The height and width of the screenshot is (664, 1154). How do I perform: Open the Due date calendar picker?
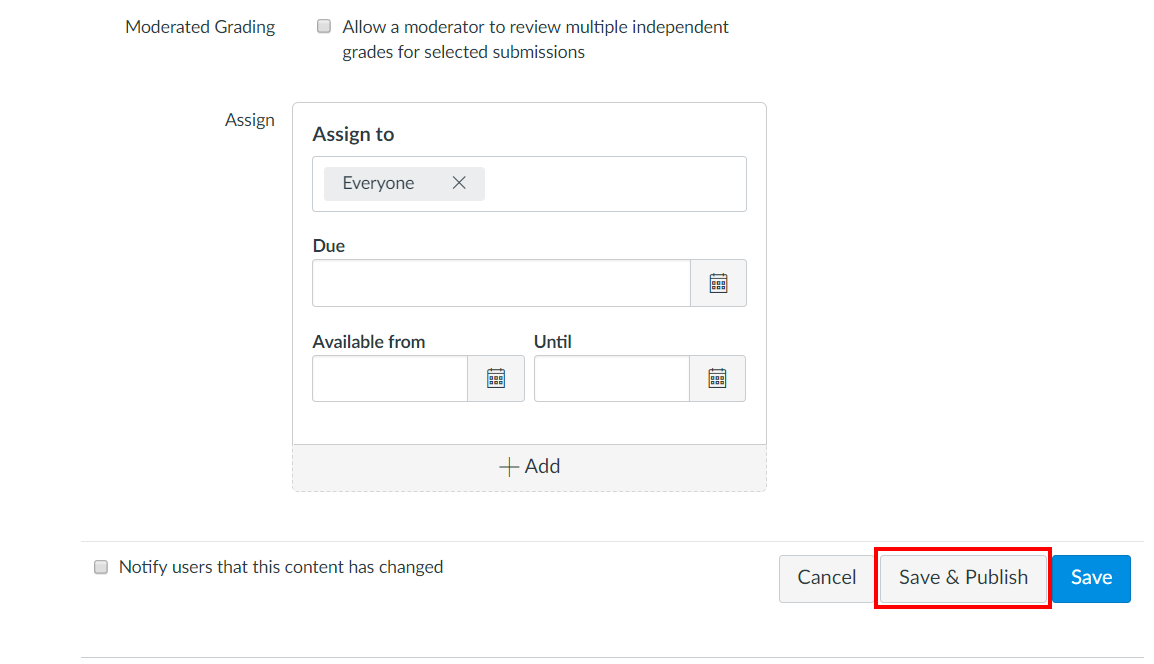[718, 282]
